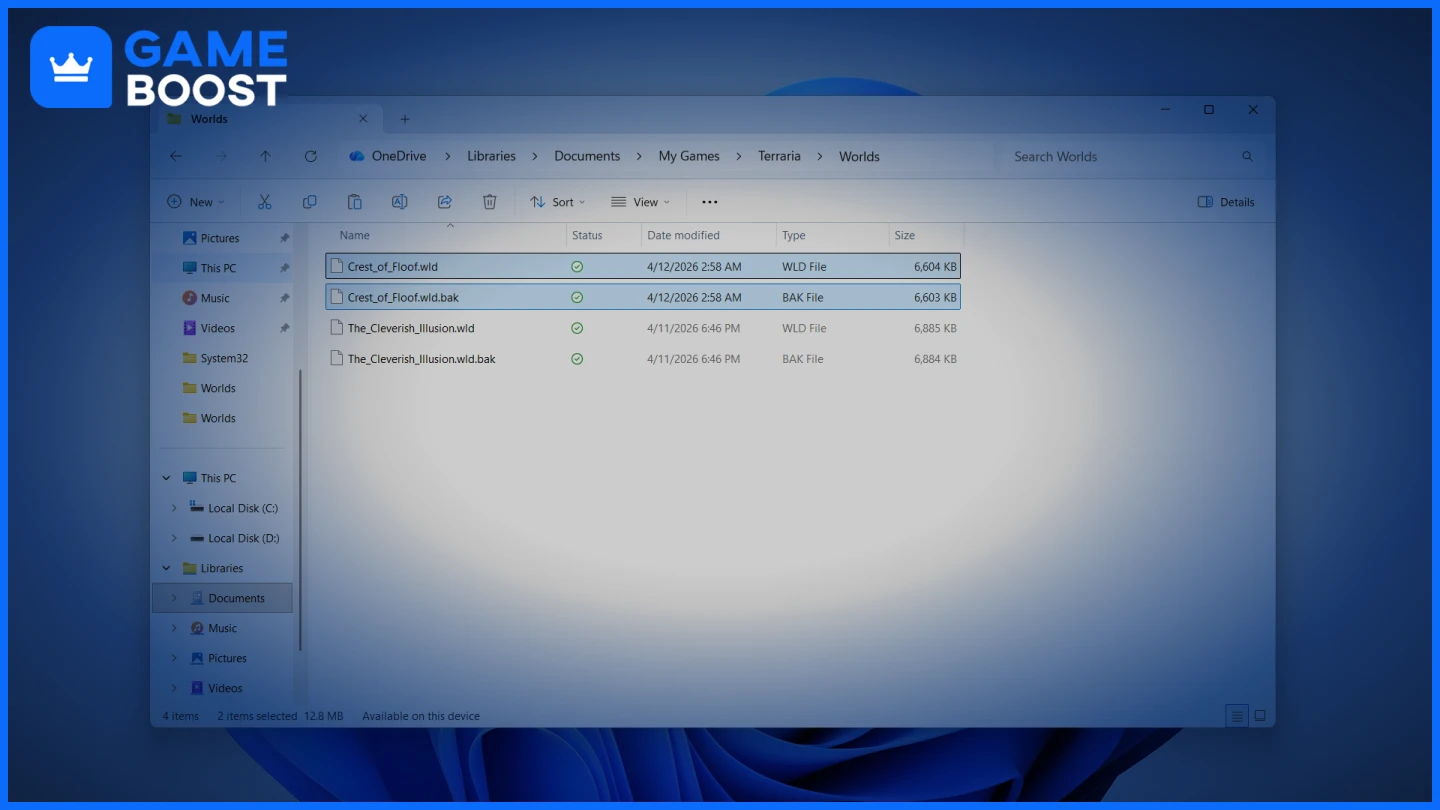Viewport: 1440px width, 810px height.
Task: Switch to details layout from the status bar
Action: (1236, 715)
